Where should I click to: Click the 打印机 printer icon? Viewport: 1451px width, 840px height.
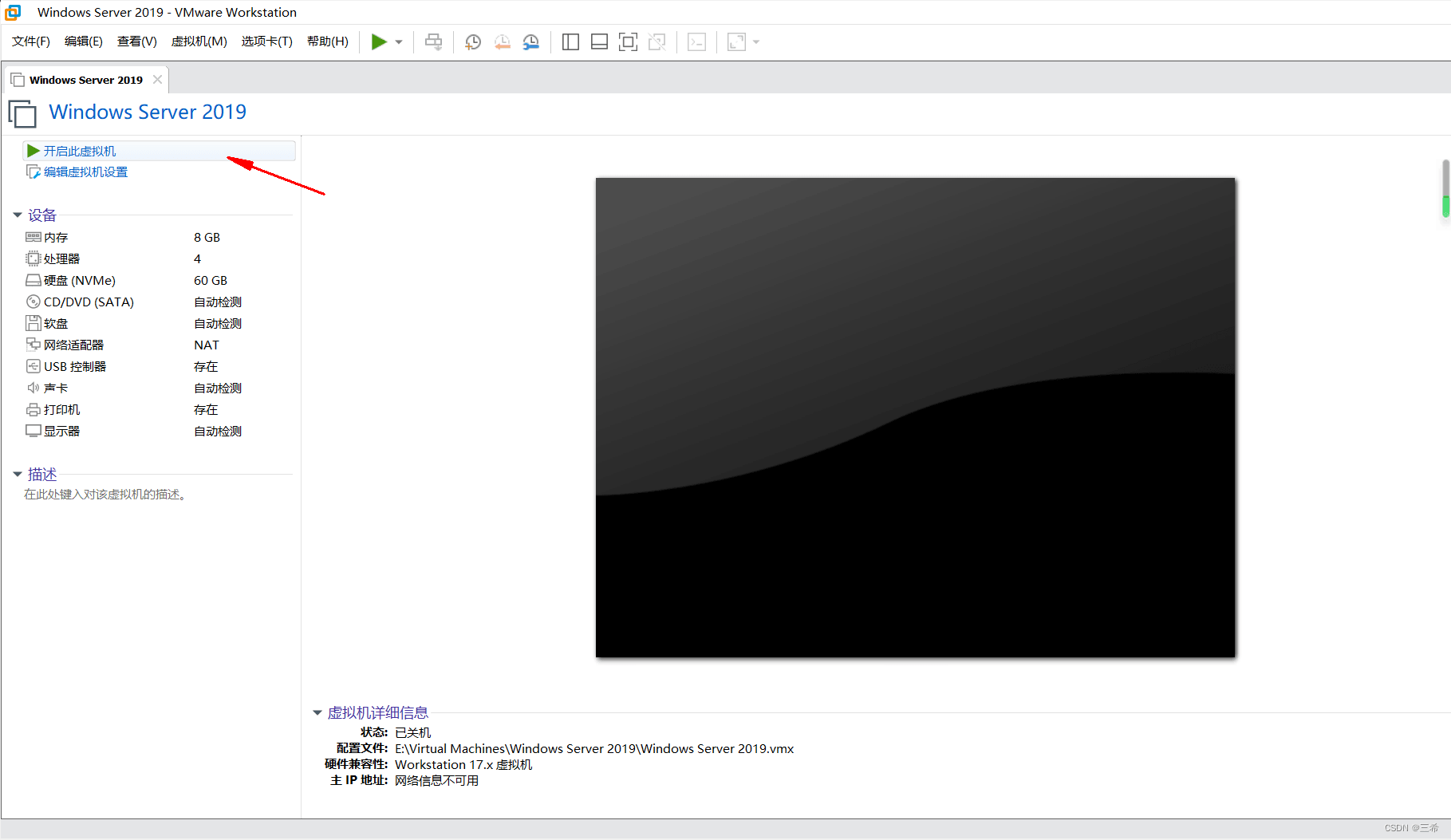pos(33,410)
